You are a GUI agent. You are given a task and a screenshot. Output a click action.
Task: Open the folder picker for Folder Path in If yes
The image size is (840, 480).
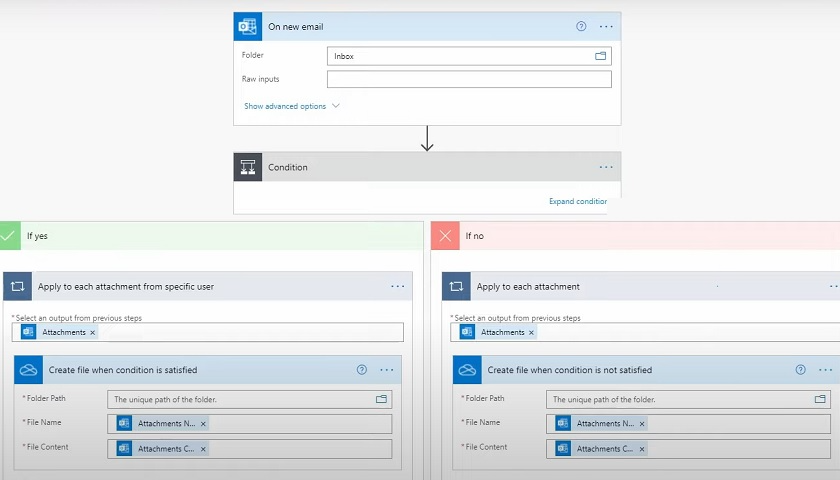pyautogui.click(x=381, y=399)
